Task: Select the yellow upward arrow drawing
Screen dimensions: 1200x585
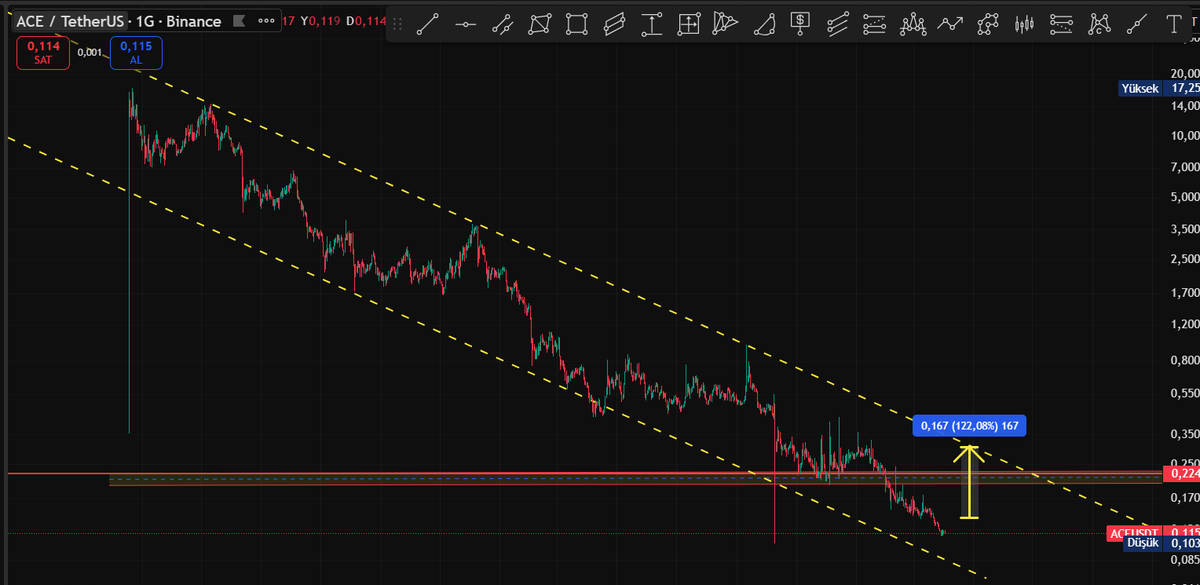Action: point(967,481)
